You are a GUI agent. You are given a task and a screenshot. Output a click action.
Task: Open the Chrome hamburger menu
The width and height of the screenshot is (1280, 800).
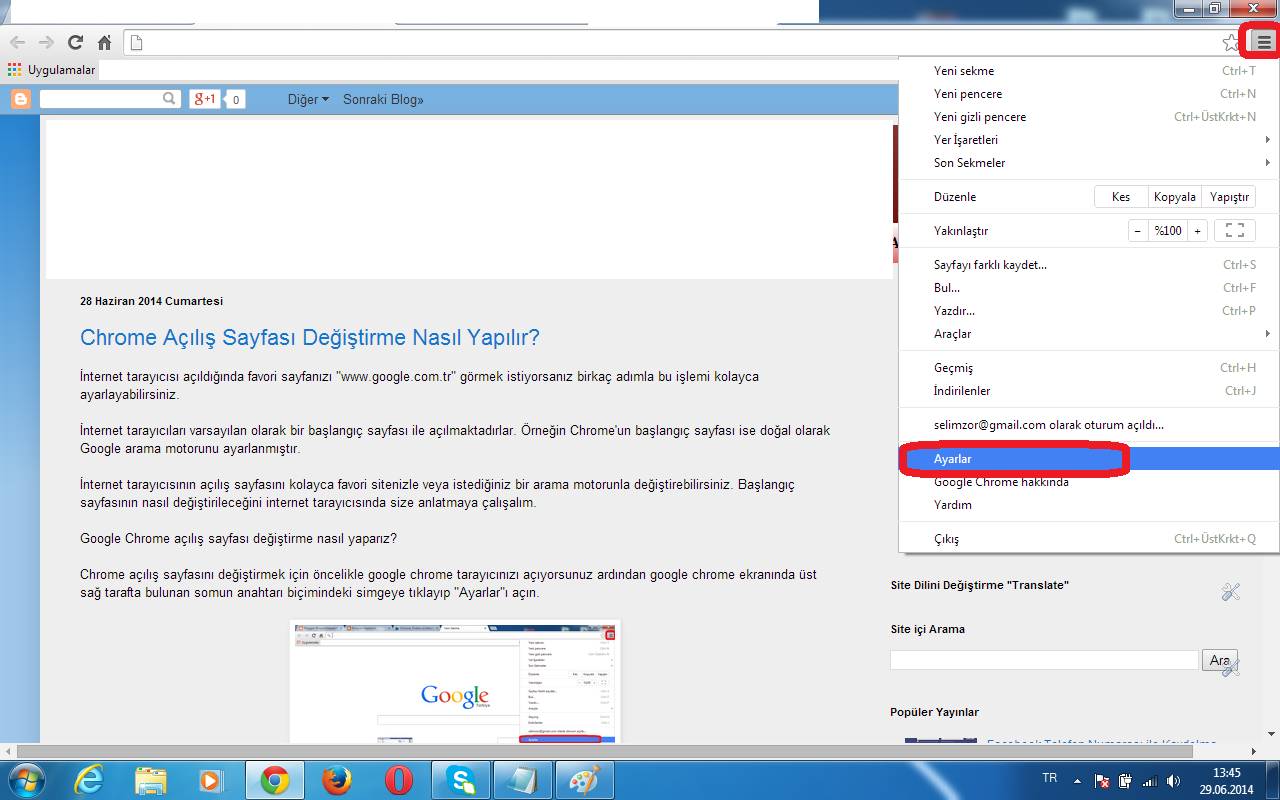point(1262,43)
